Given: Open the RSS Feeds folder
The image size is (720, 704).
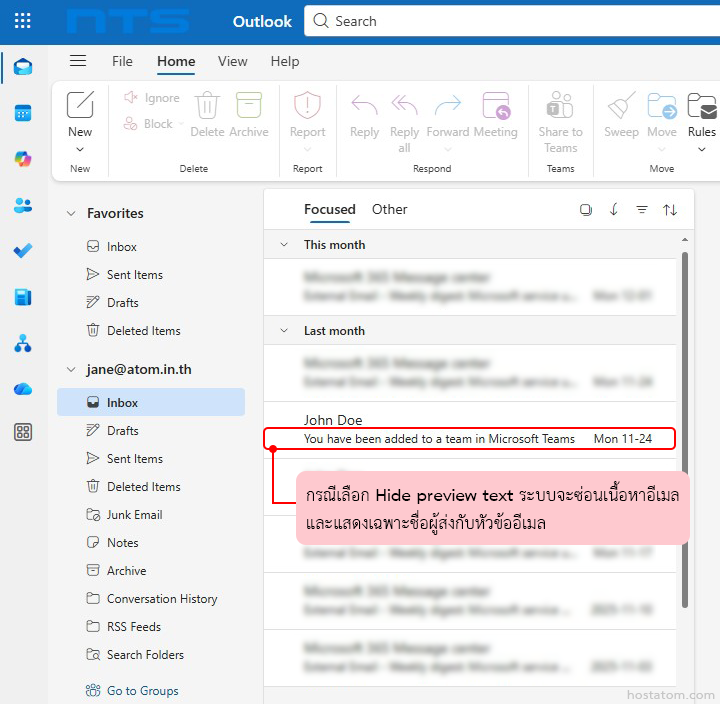Looking at the screenshot, I should click(151, 626).
